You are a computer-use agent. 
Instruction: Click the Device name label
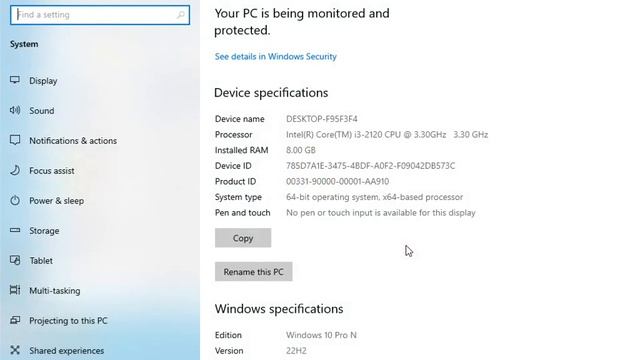click(240, 119)
